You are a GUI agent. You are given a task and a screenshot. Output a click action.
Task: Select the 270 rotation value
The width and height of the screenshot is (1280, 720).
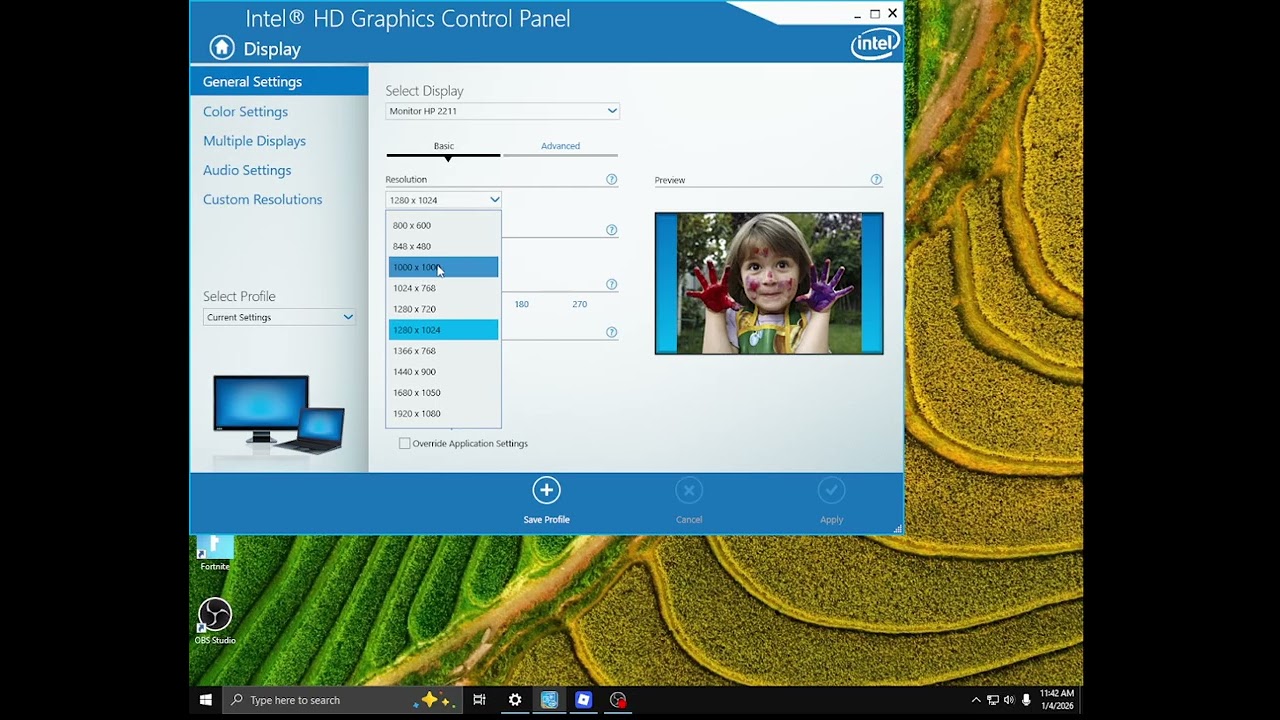(579, 304)
